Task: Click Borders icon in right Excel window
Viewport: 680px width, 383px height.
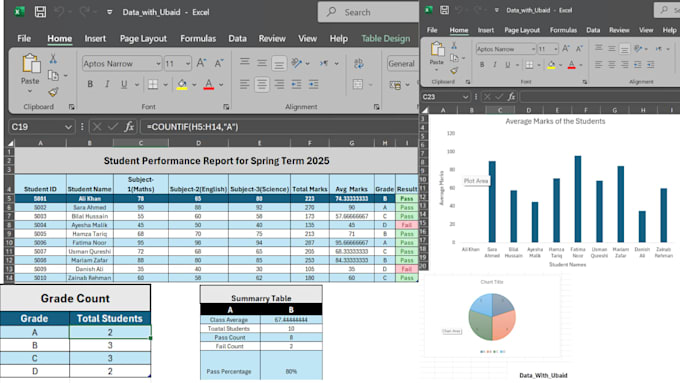Action: [530, 65]
